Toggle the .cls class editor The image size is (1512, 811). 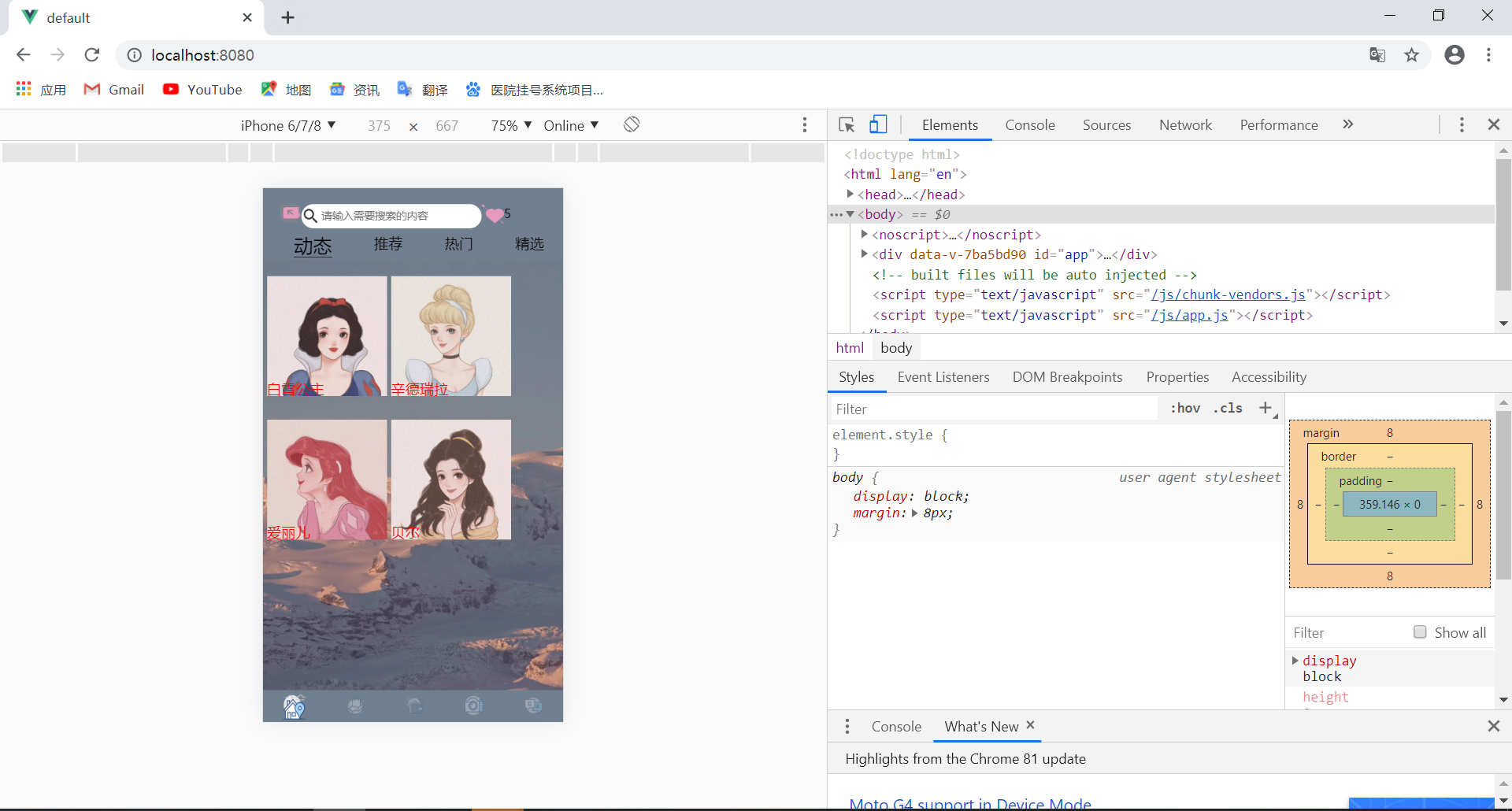click(x=1228, y=408)
